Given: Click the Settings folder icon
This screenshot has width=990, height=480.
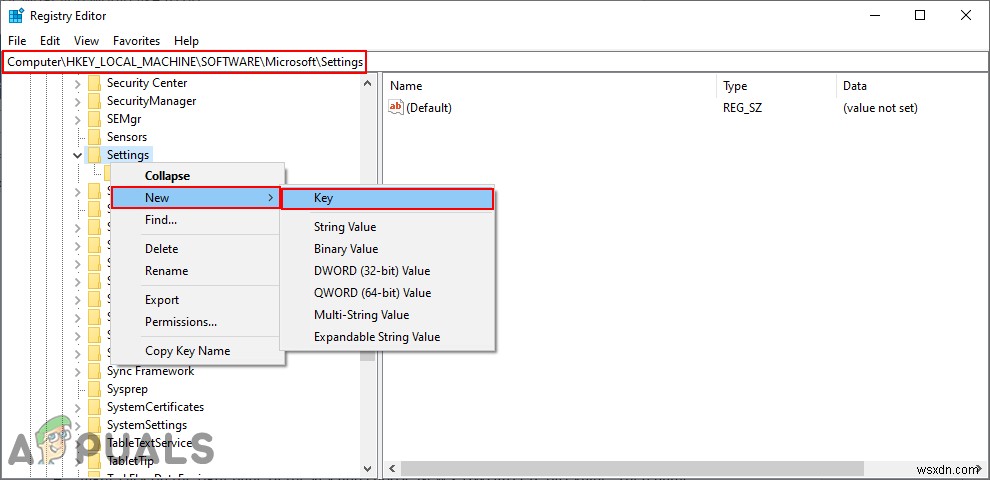Looking at the screenshot, I should pyautogui.click(x=95, y=155).
